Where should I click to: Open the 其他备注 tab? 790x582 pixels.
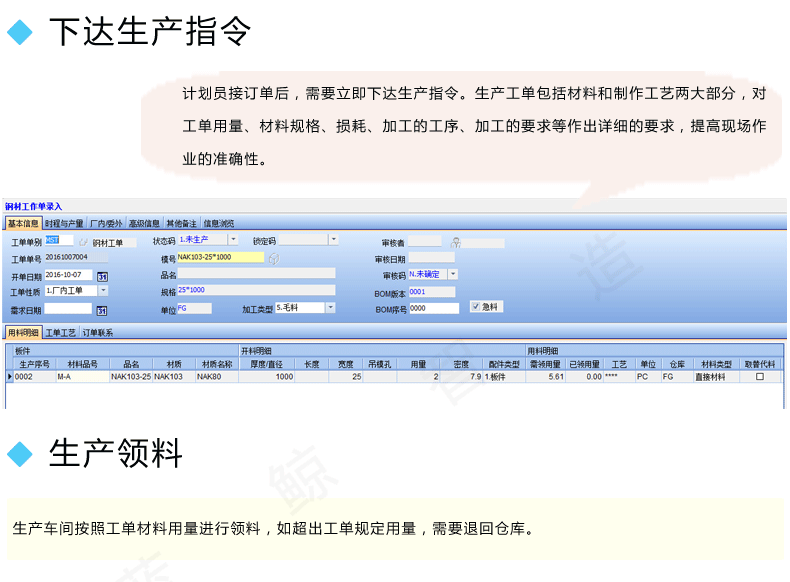[x=181, y=223]
